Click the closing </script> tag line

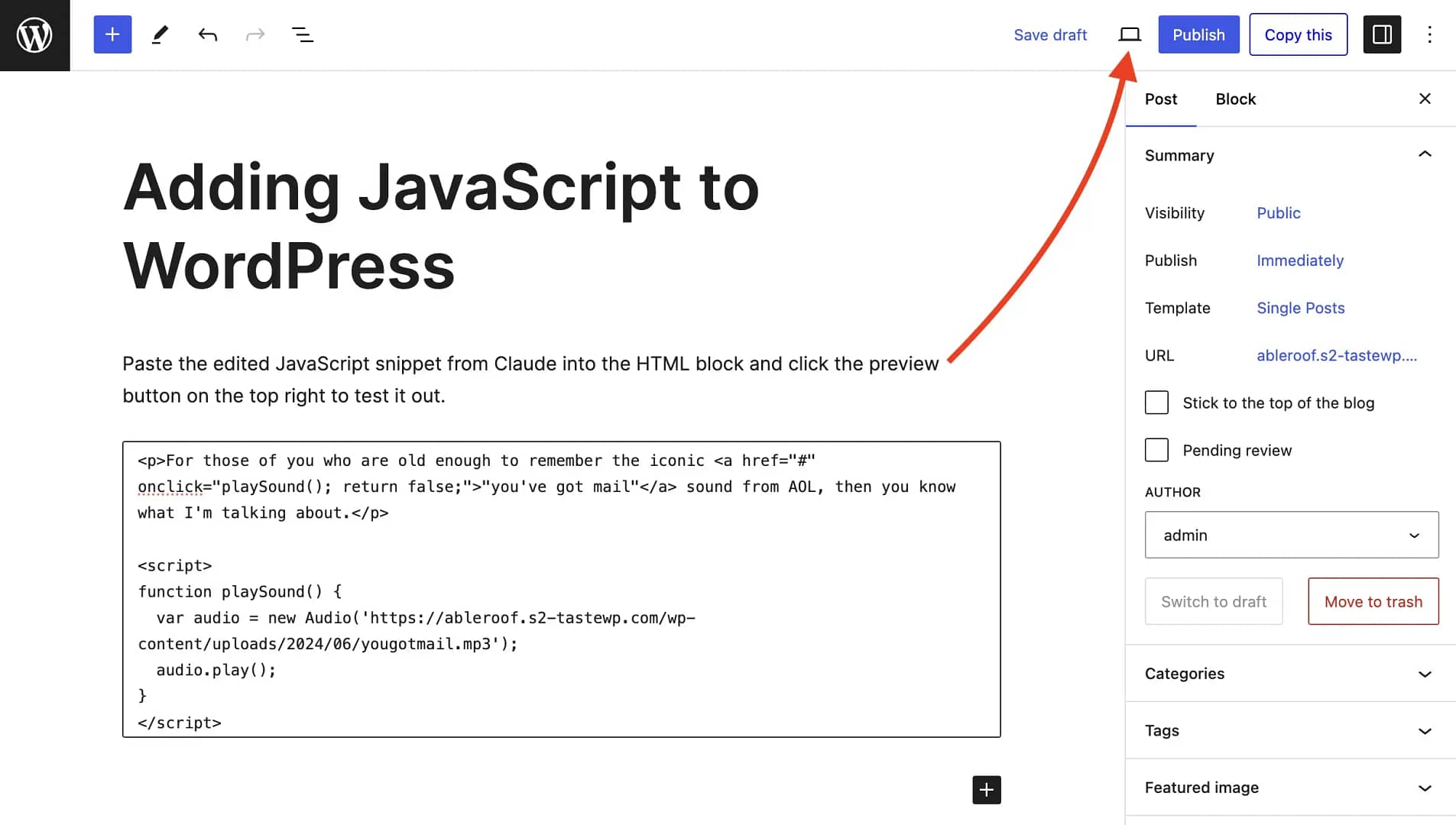pyautogui.click(x=179, y=723)
